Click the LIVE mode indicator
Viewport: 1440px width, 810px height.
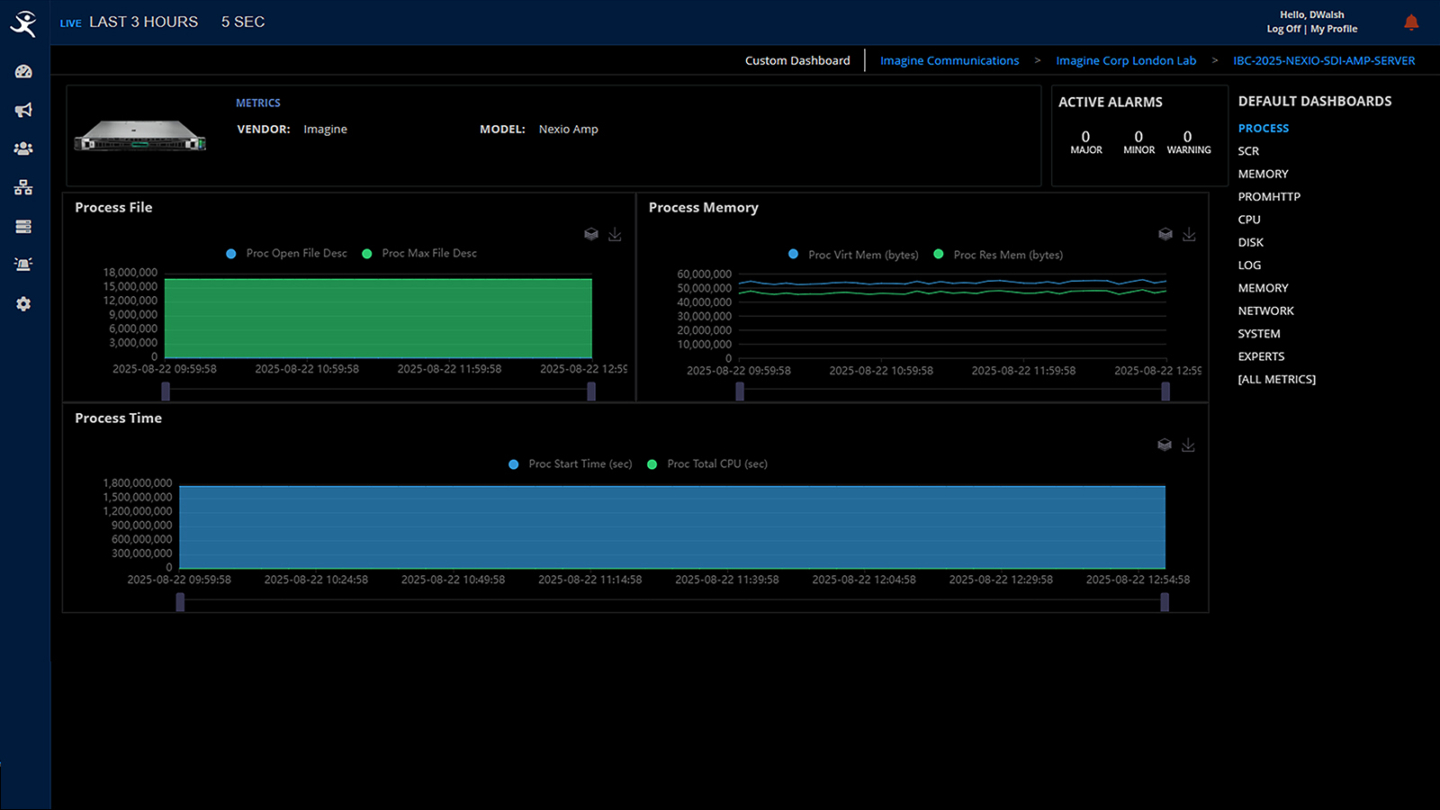(x=70, y=23)
